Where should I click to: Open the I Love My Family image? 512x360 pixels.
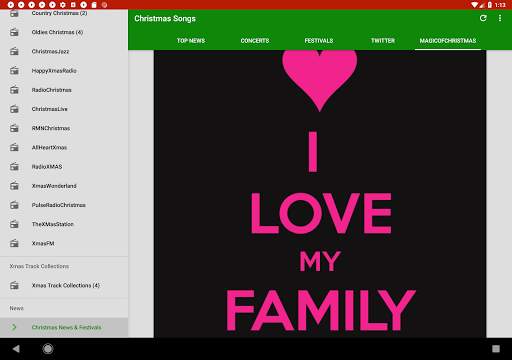320,194
